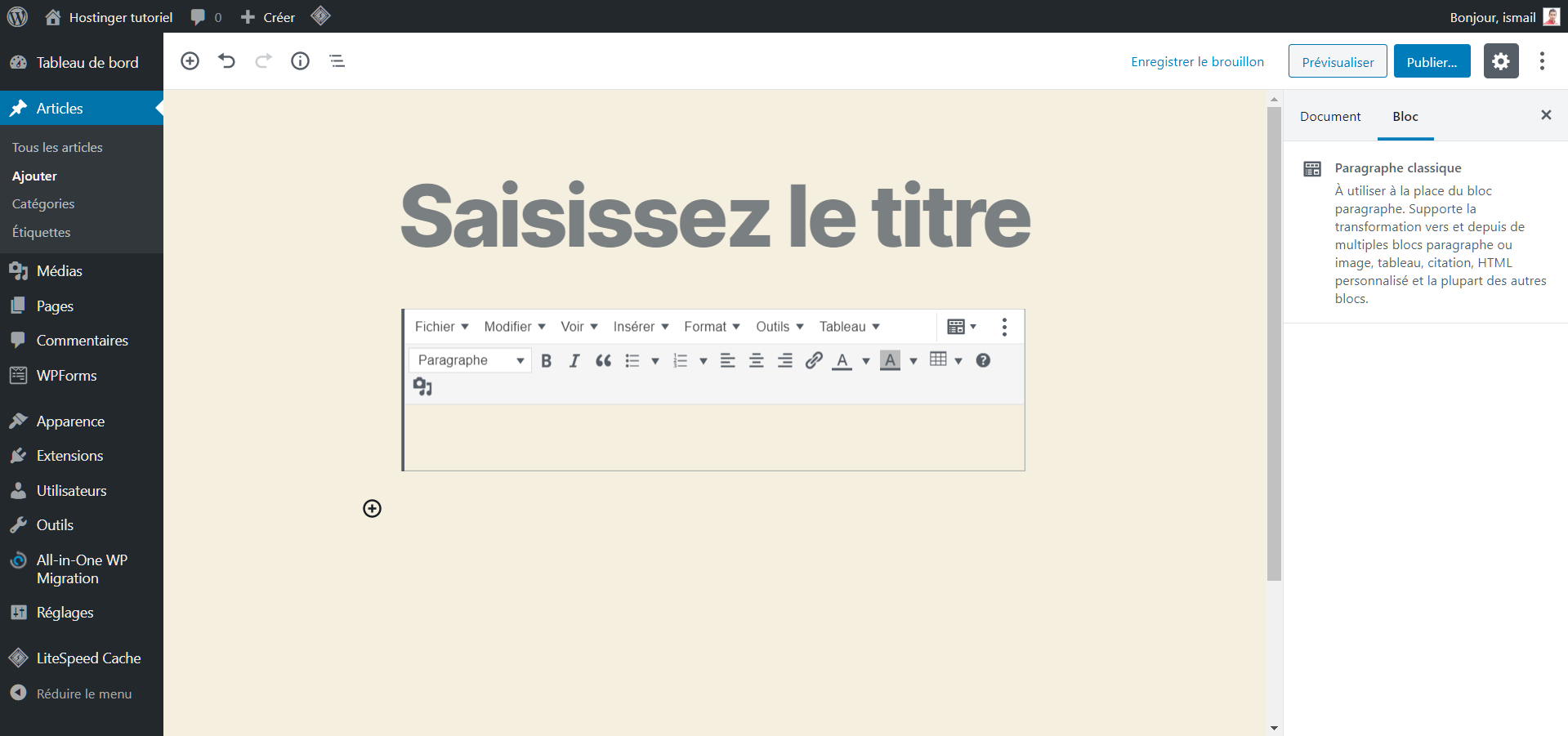The image size is (1568, 736).
Task: Insert a link using the chain icon
Action: click(813, 360)
